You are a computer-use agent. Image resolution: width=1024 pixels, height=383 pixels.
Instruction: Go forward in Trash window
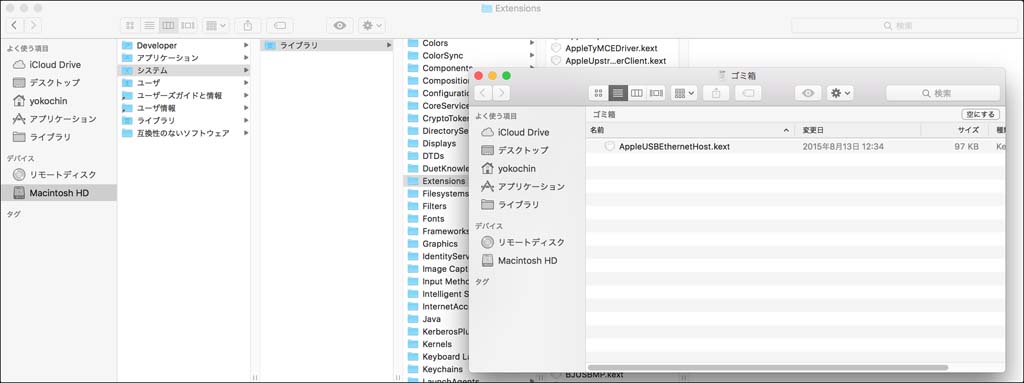(x=501, y=93)
